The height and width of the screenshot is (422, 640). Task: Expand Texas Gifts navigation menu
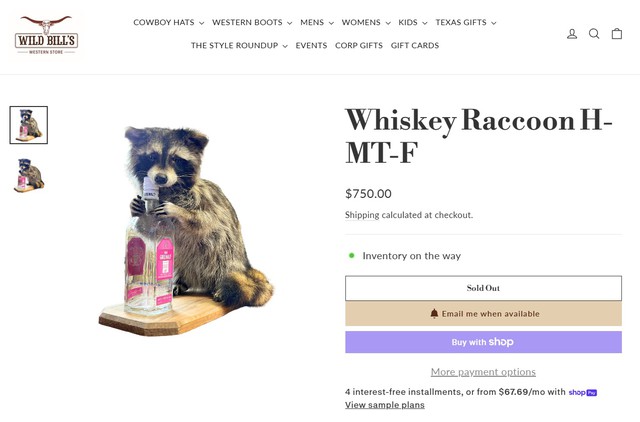click(x=466, y=22)
